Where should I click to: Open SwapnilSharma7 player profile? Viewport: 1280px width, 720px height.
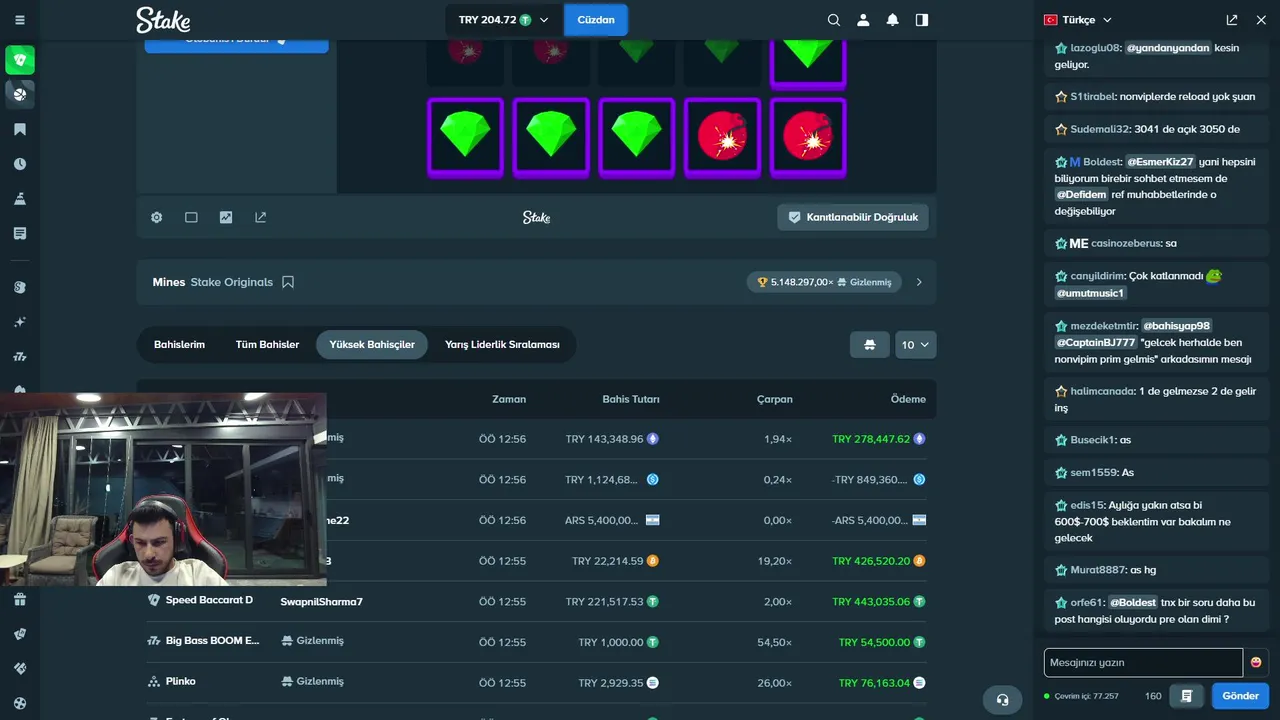pos(321,601)
